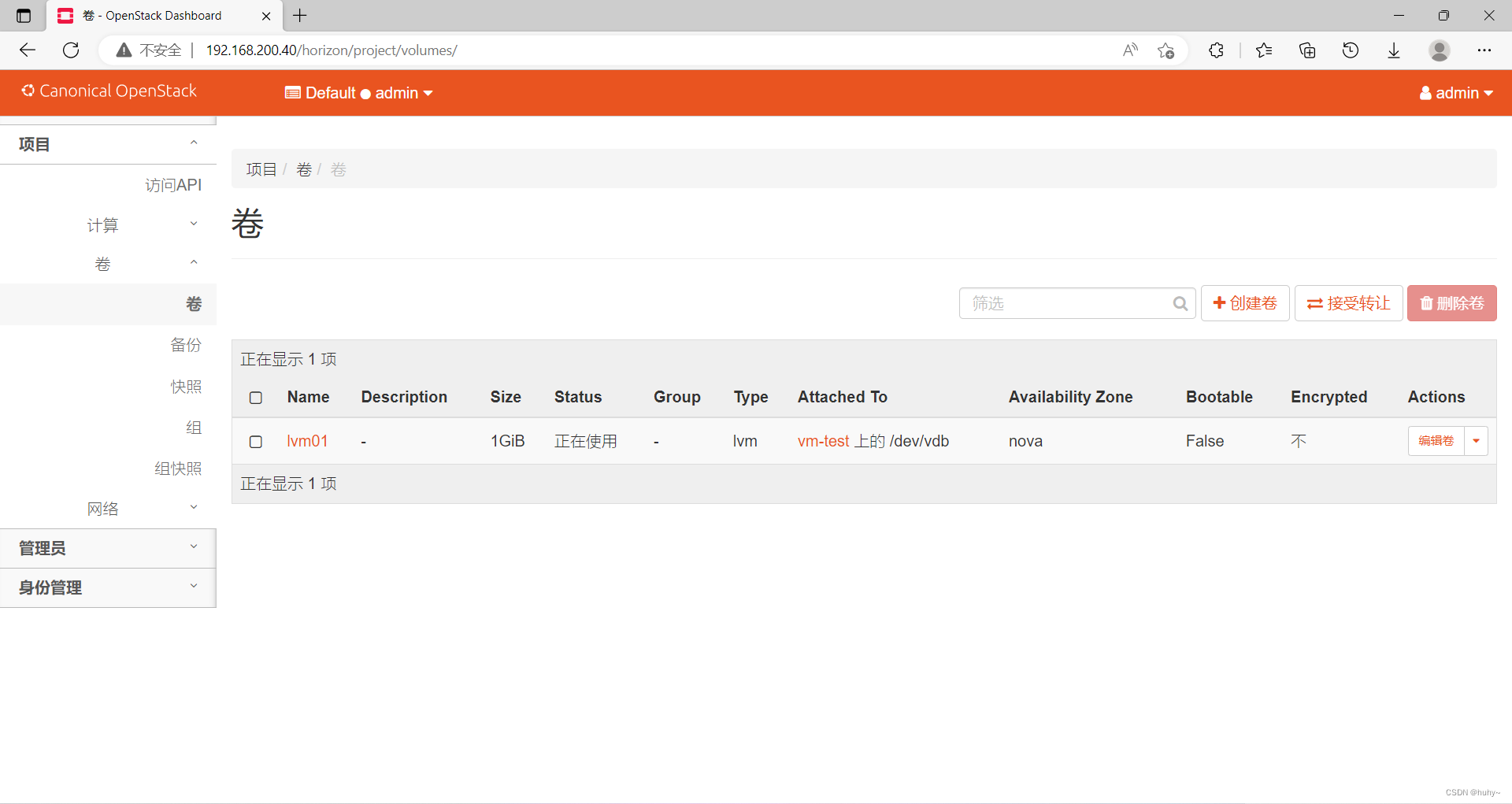Click the nova availability zone cell
The image size is (1512, 804).
(x=1025, y=441)
